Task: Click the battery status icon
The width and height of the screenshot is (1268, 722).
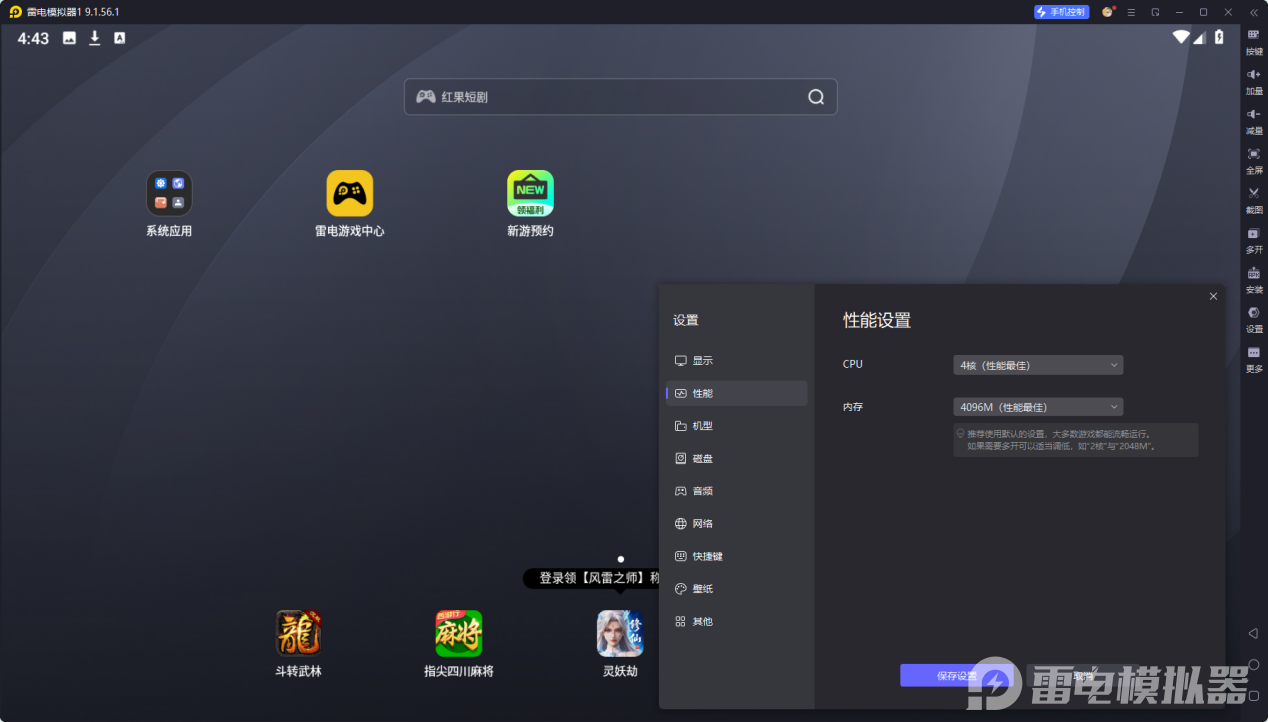Action: click(x=1219, y=37)
